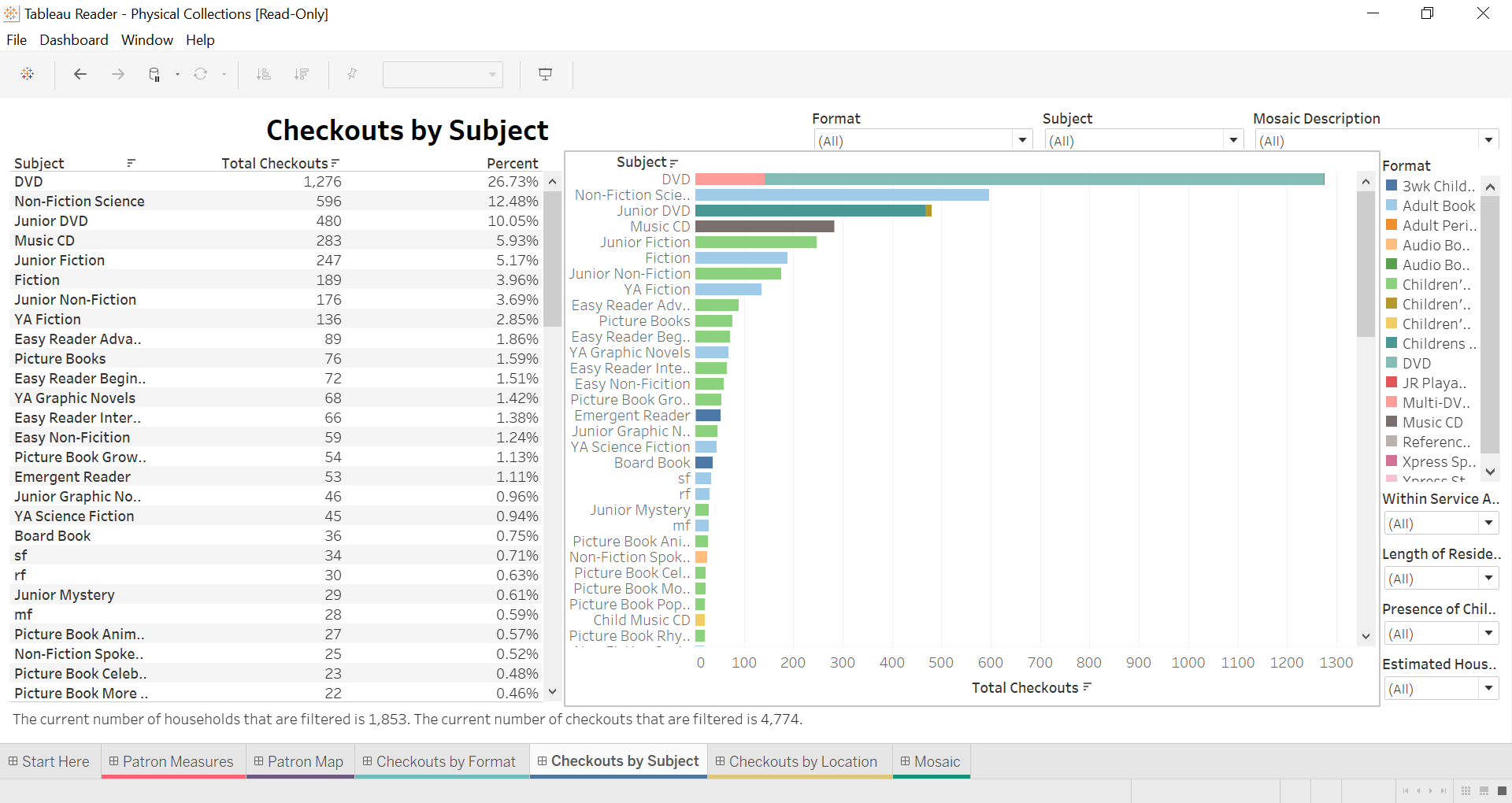Click the pin axis icon
Viewport: 1512px width, 803px height.
[x=352, y=74]
